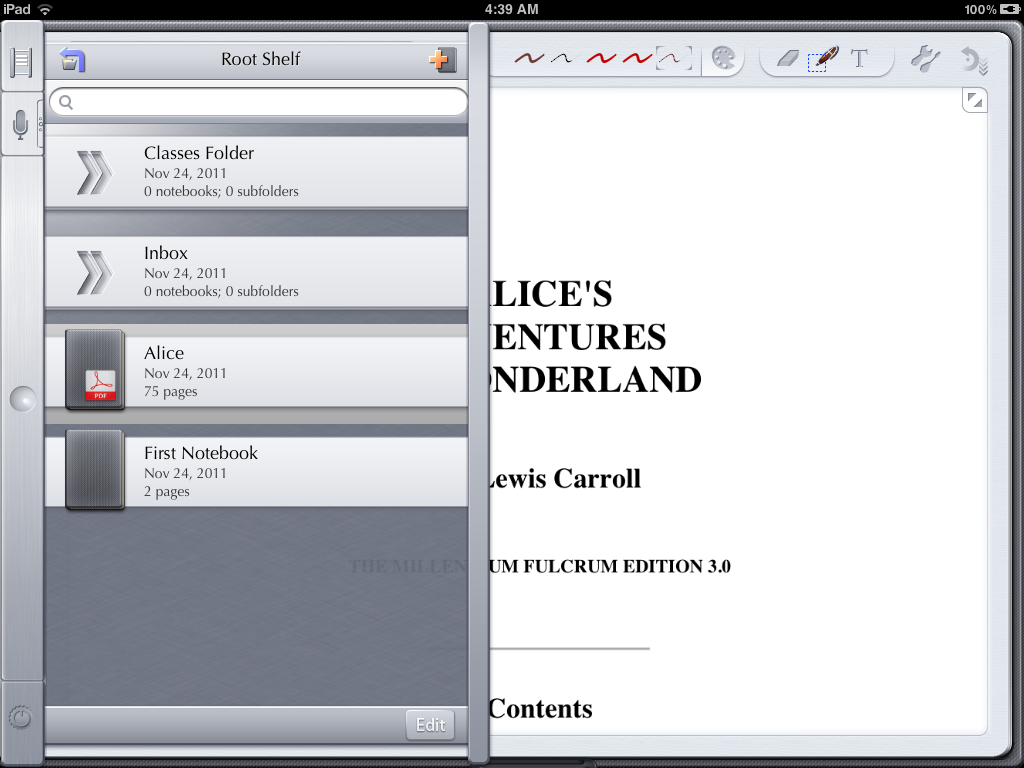Open the notebook shelf library icon
The width and height of the screenshot is (1024, 768).
coord(21,63)
